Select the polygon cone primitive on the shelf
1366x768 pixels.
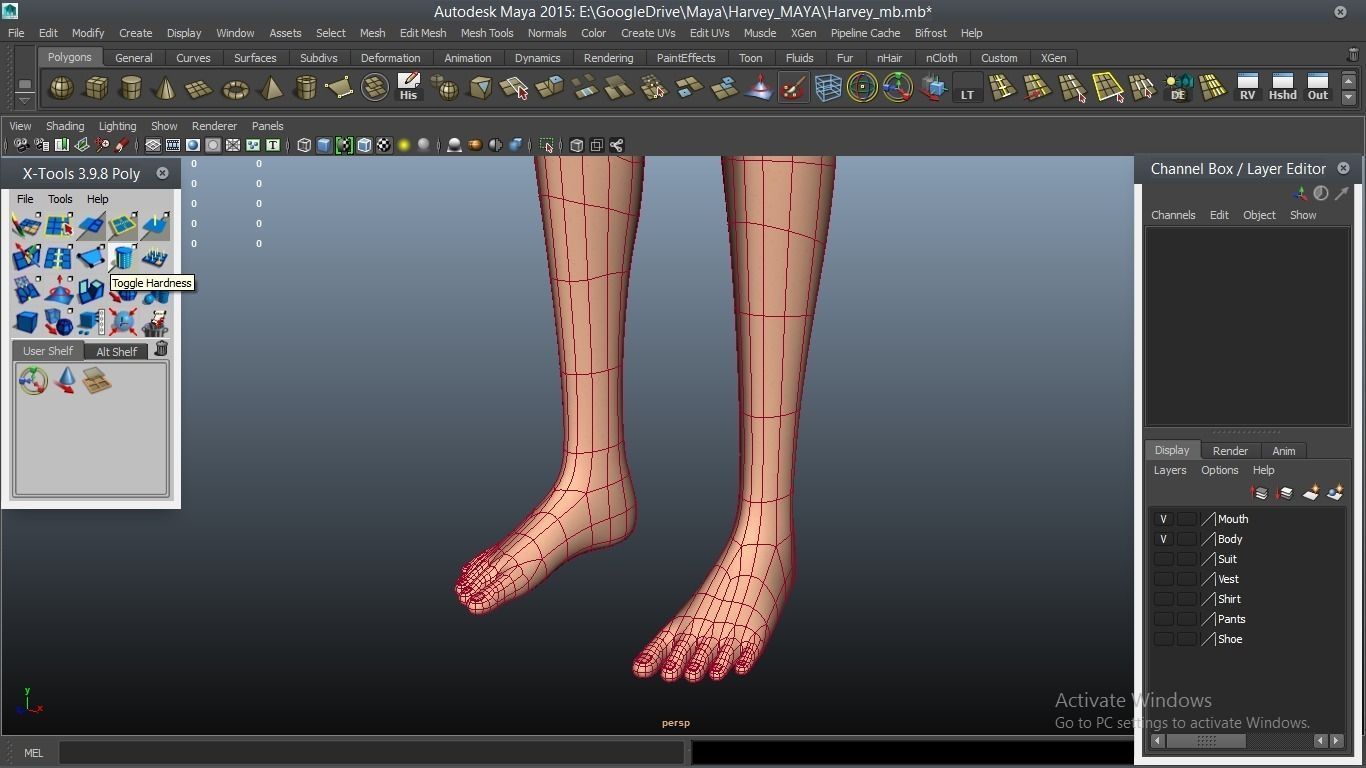pos(165,89)
